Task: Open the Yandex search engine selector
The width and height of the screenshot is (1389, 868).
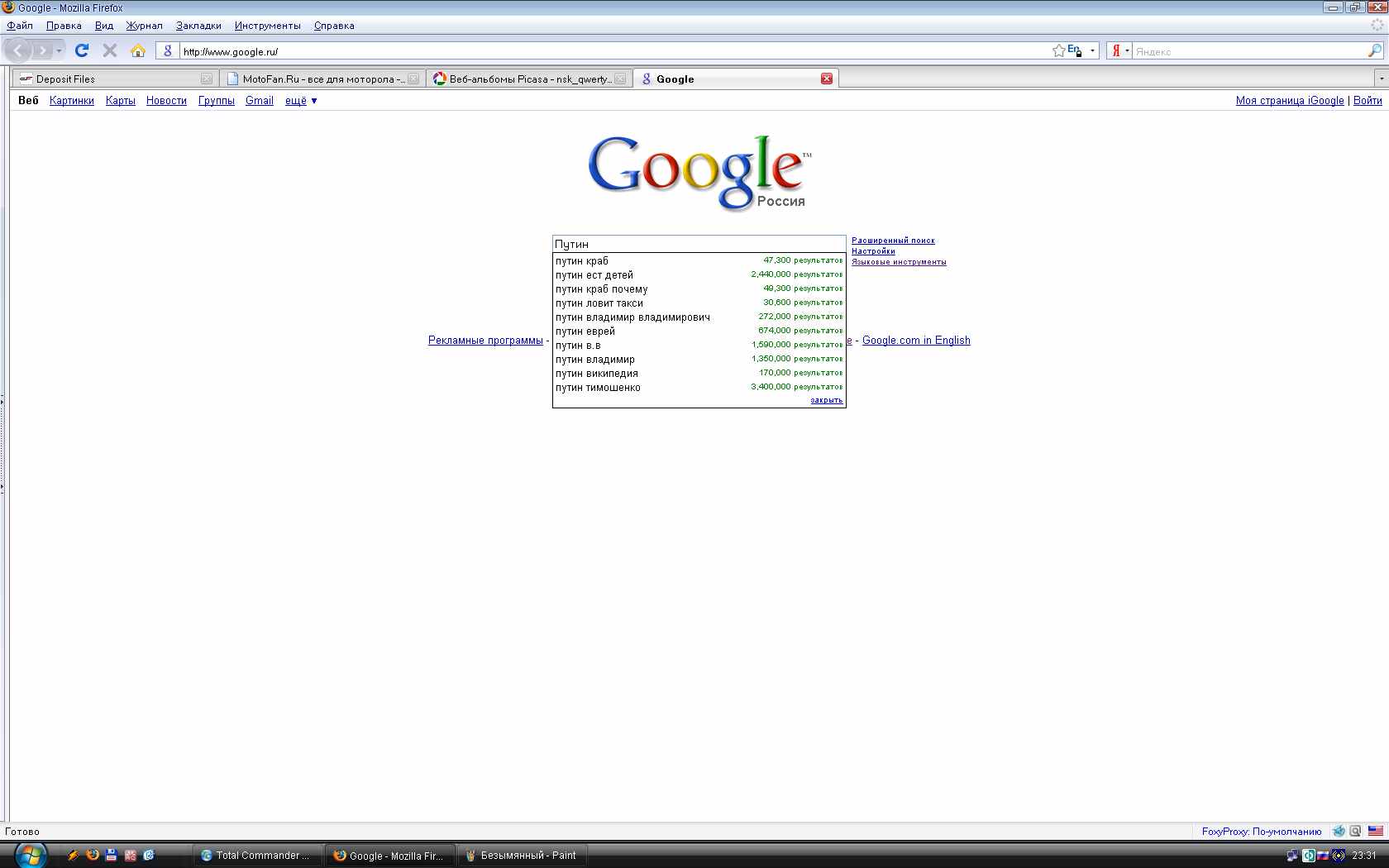Action: click(x=1119, y=51)
